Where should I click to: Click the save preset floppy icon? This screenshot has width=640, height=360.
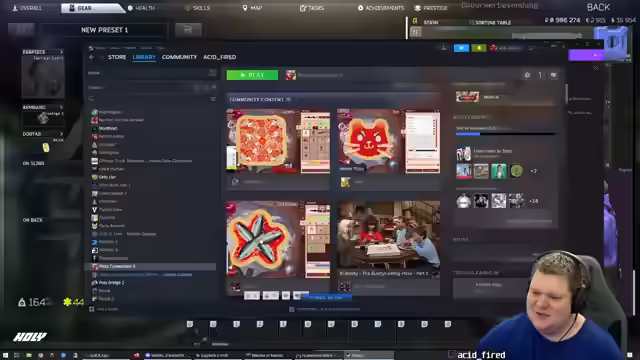click(x=188, y=30)
